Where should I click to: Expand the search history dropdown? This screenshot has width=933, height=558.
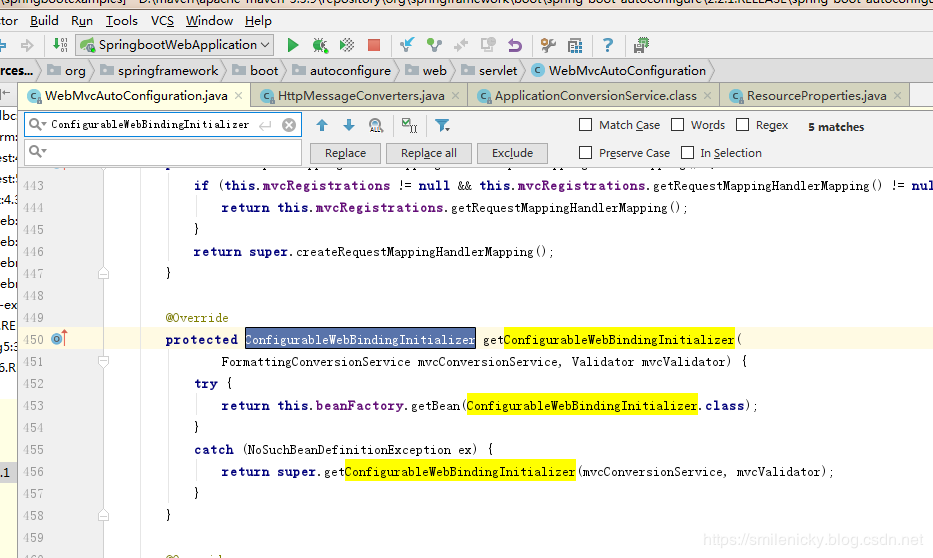pos(37,125)
